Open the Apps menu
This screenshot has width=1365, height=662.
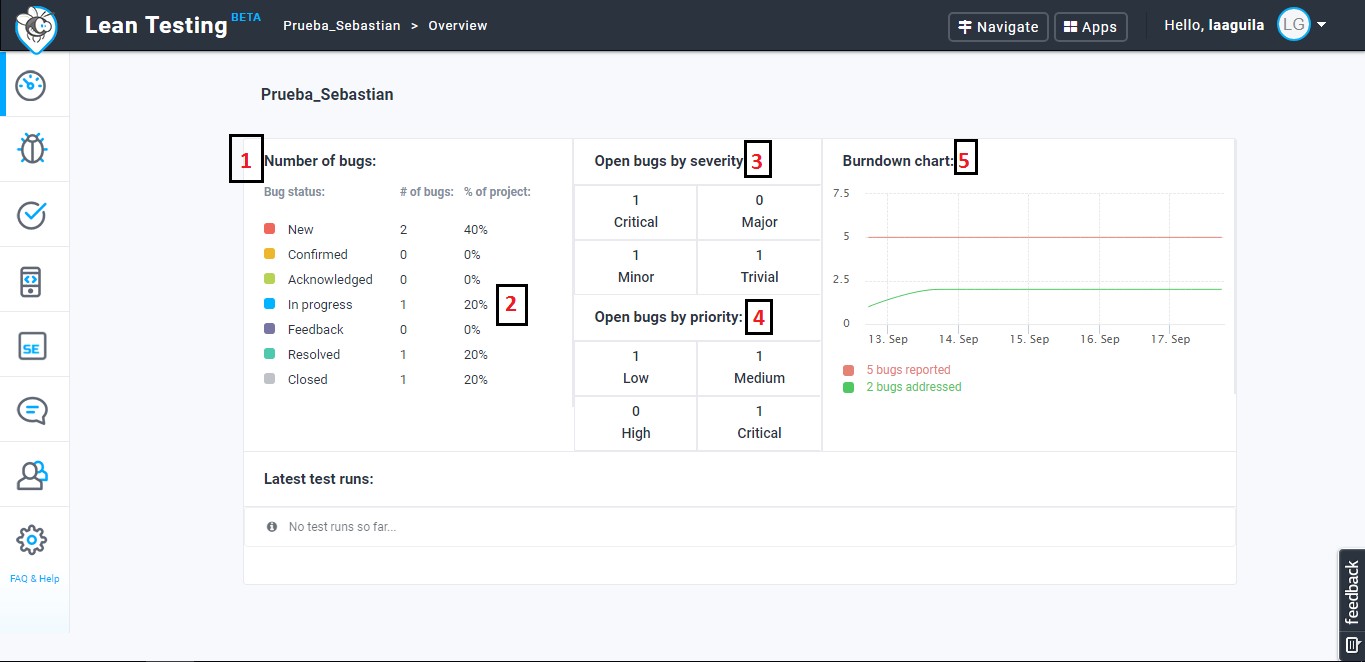tap(1090, 27)
